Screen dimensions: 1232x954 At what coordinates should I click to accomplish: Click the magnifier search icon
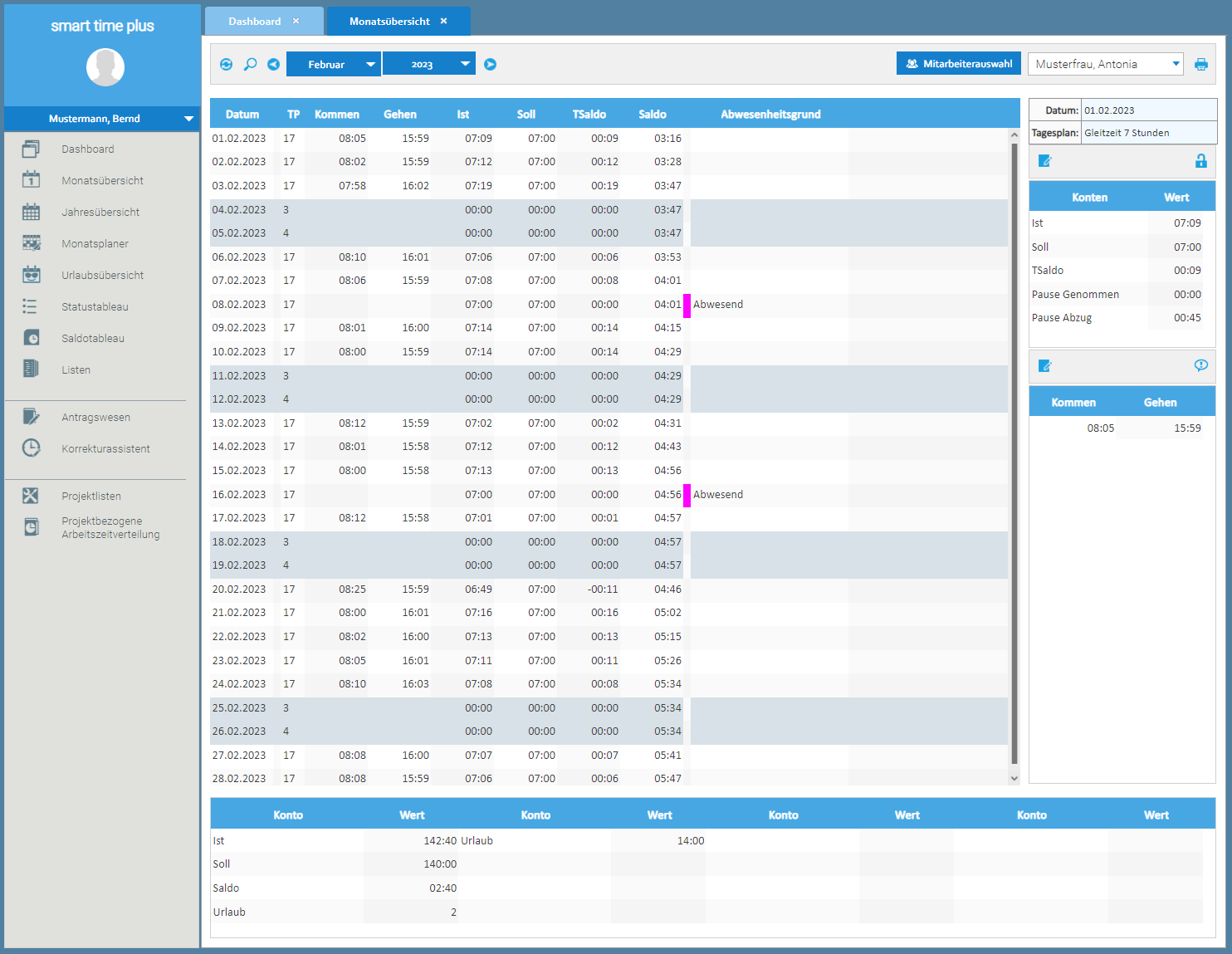coord(250,65)
